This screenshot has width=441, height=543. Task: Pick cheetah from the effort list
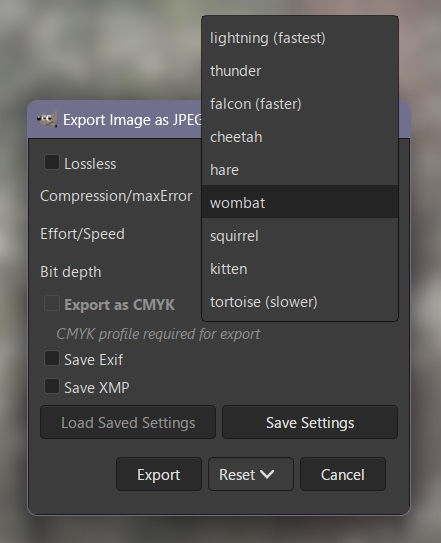click(300, 137)
